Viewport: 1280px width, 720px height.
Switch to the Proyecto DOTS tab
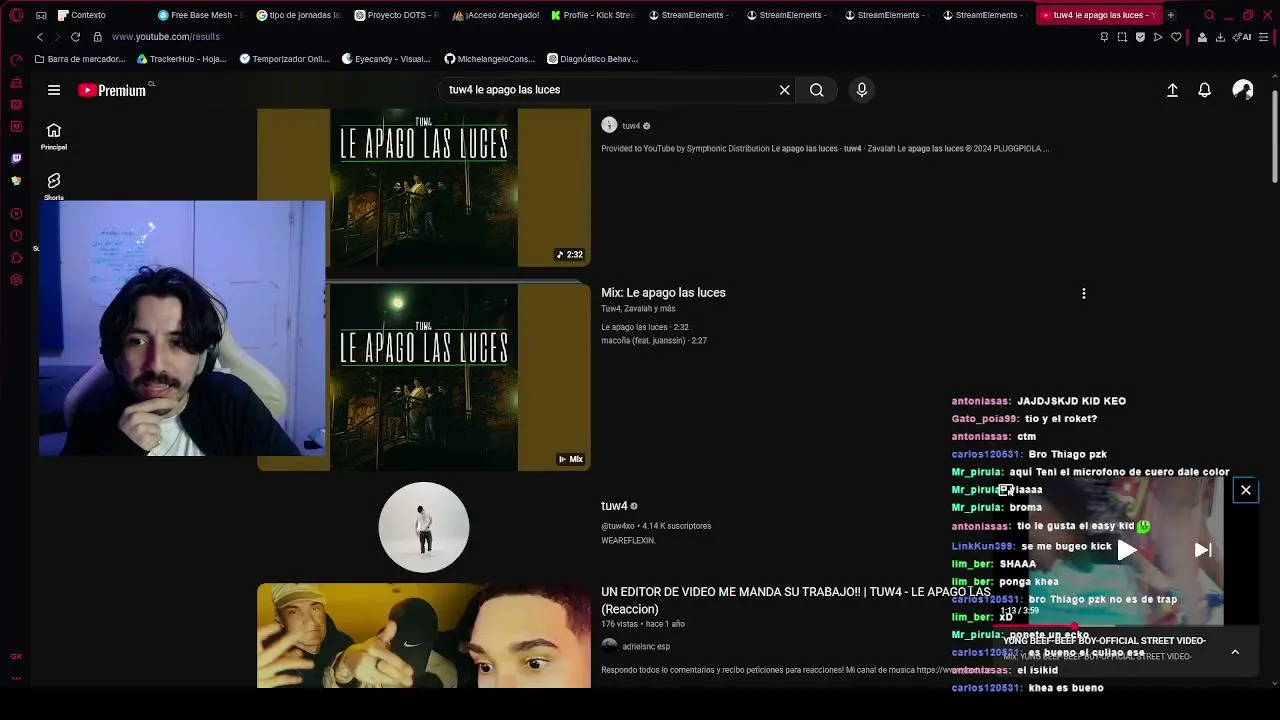pyautogui.click(x=396, y=15)
